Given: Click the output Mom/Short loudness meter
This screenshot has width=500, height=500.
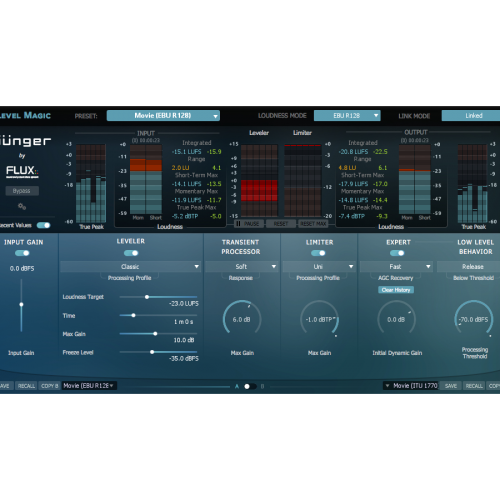Looking at the screenshot, I should (x=415, y=179).
